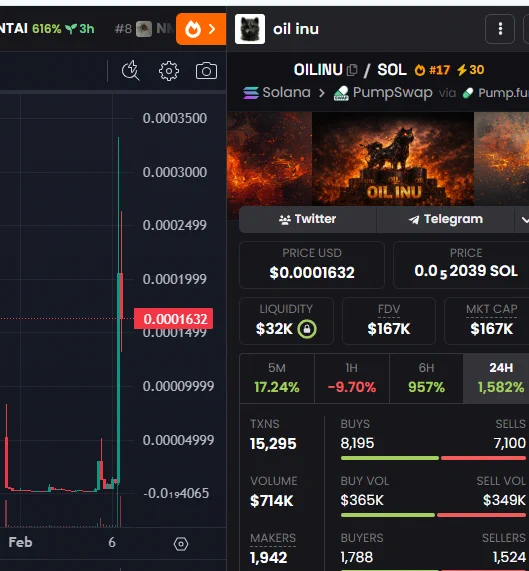This screenshot has height=571, width=529.
Task: Click the Pump.fun source link
Action: click(x=496, y=93)
